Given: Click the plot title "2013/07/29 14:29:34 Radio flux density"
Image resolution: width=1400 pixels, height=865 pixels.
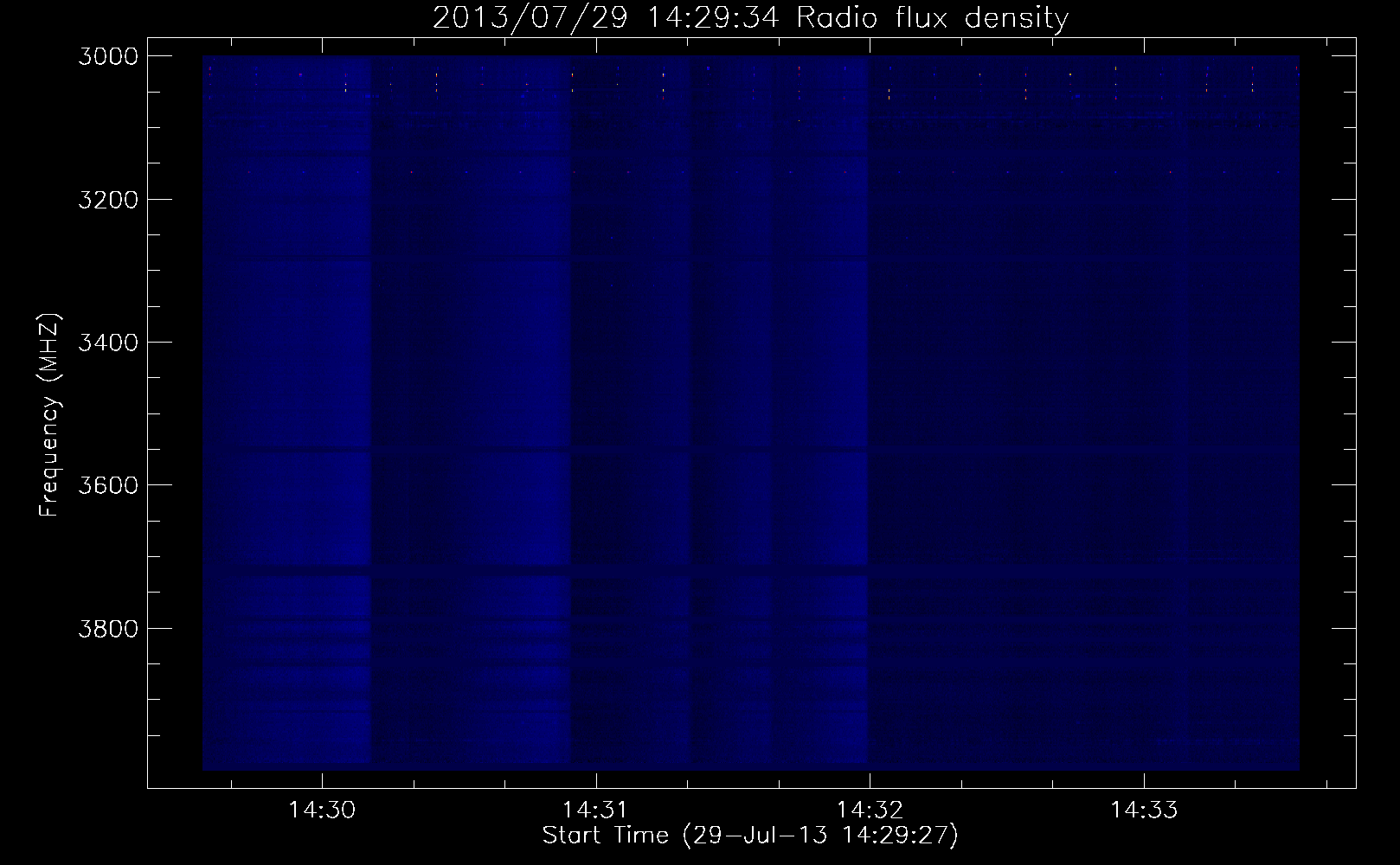Looking at the screenshot, I should (x=750, y=18).
